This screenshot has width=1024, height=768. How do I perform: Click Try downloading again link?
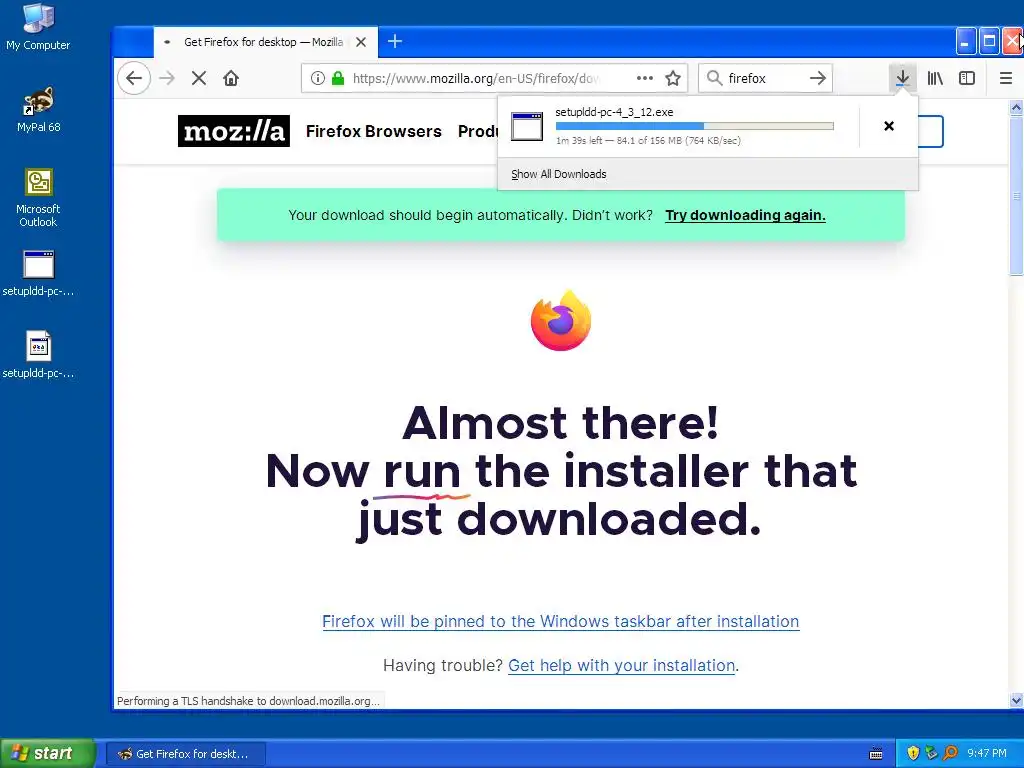point(745,215)
